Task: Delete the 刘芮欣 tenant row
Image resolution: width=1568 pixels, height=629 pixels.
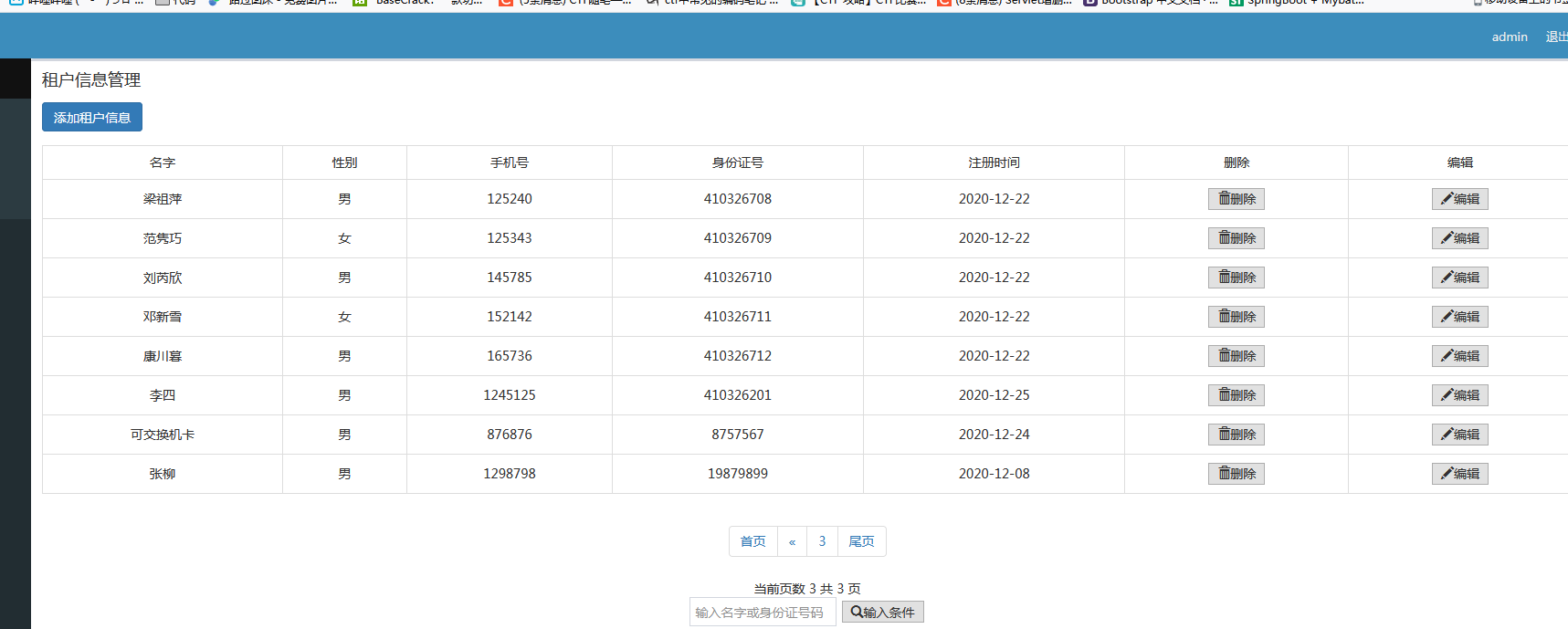Action: click(1236, 278)
